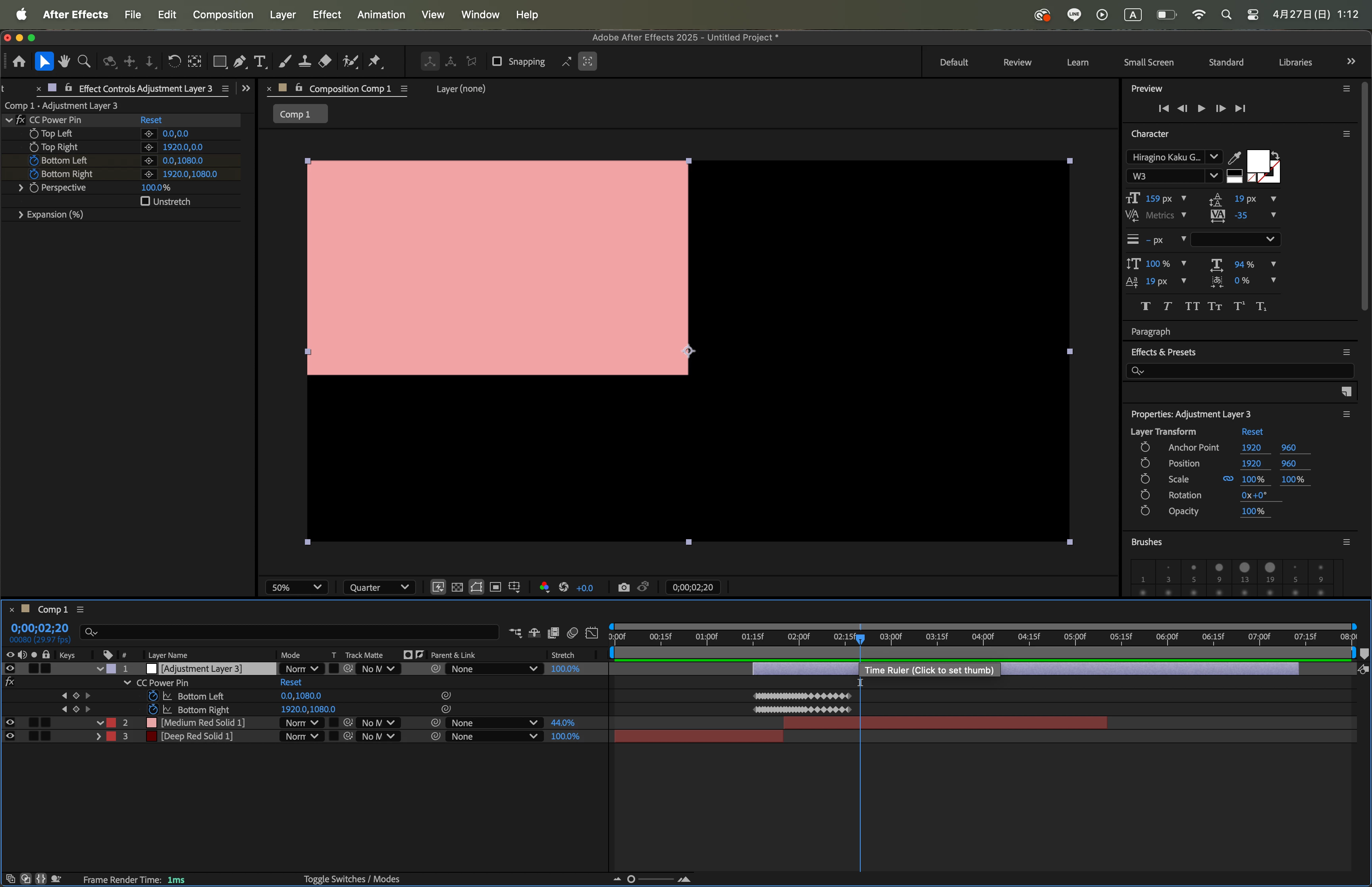The width and height of the screenshot is (1372, 887).
Task: Open the Quarter resolution dropdown
Action: pos(378,587)
